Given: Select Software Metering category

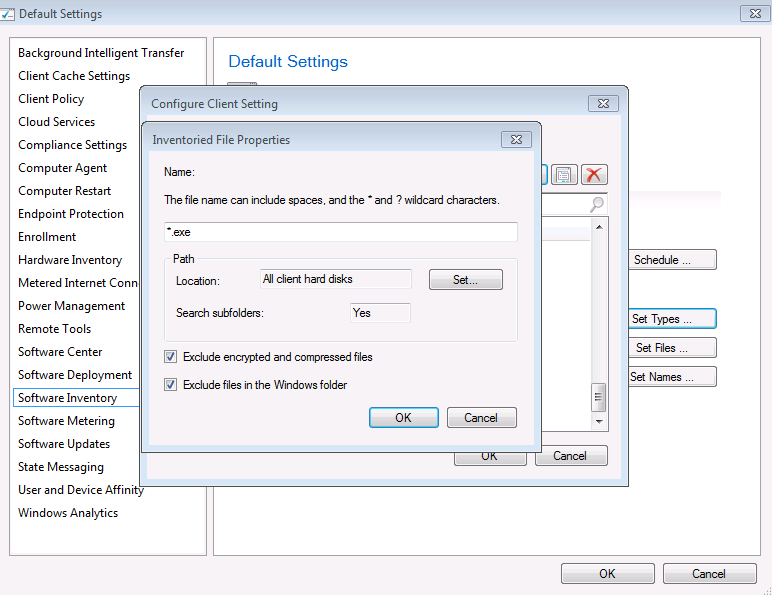Looking at the screenshot, I should [66, 421].
